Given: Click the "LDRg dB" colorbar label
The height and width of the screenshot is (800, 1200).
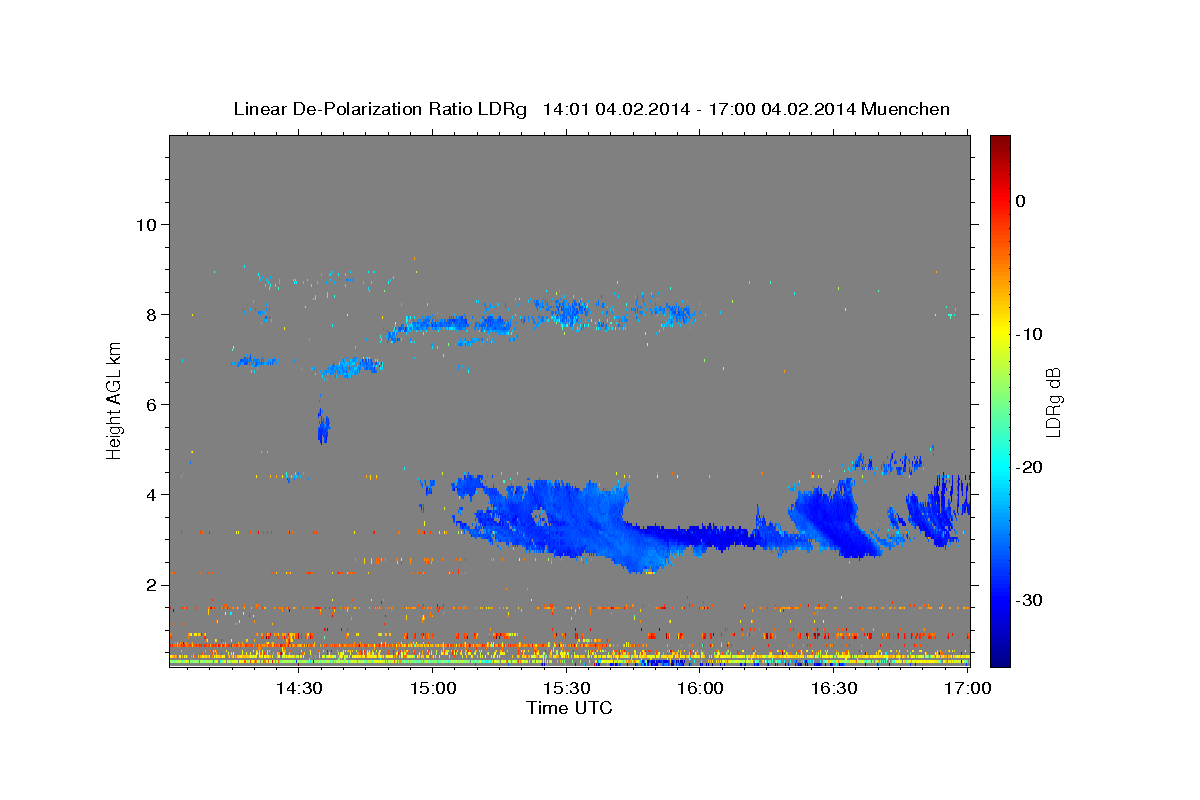Looking at the screenshot, I should 1053,402.
